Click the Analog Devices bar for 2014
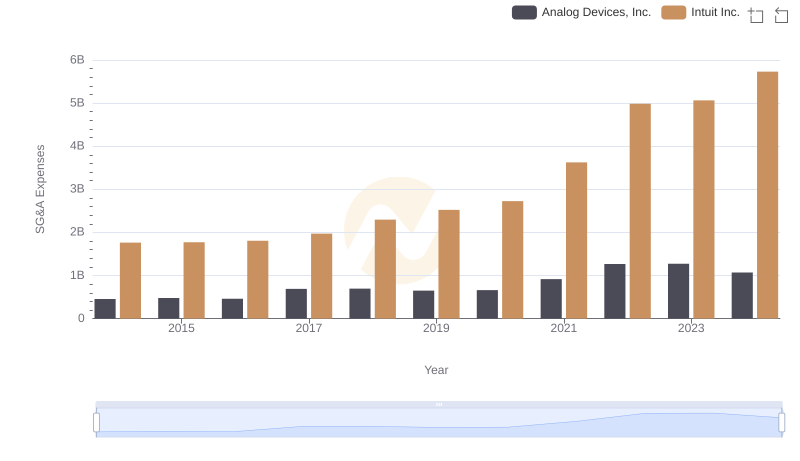 (x=105, y=309)
